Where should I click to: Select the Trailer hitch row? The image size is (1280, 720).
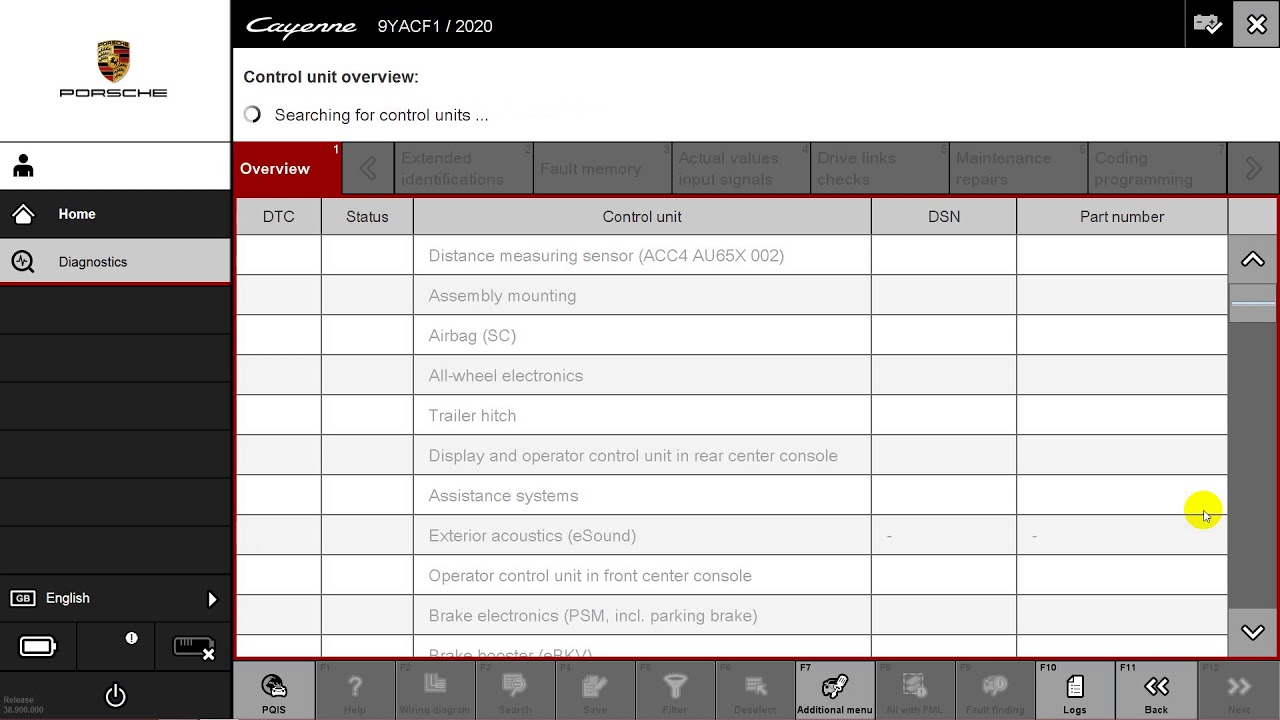(731, 415)
